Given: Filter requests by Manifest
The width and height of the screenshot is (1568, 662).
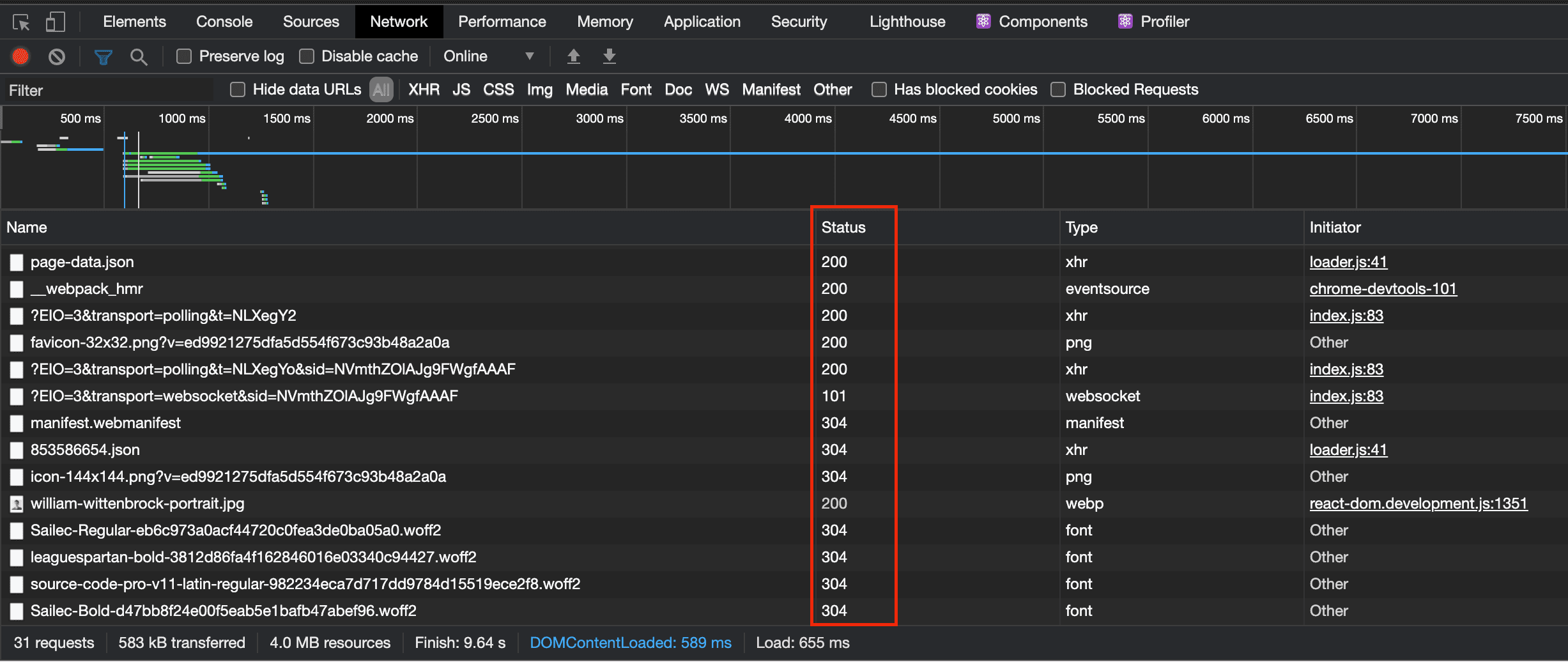Looking at the screenshot, I should tap(771, 89).
